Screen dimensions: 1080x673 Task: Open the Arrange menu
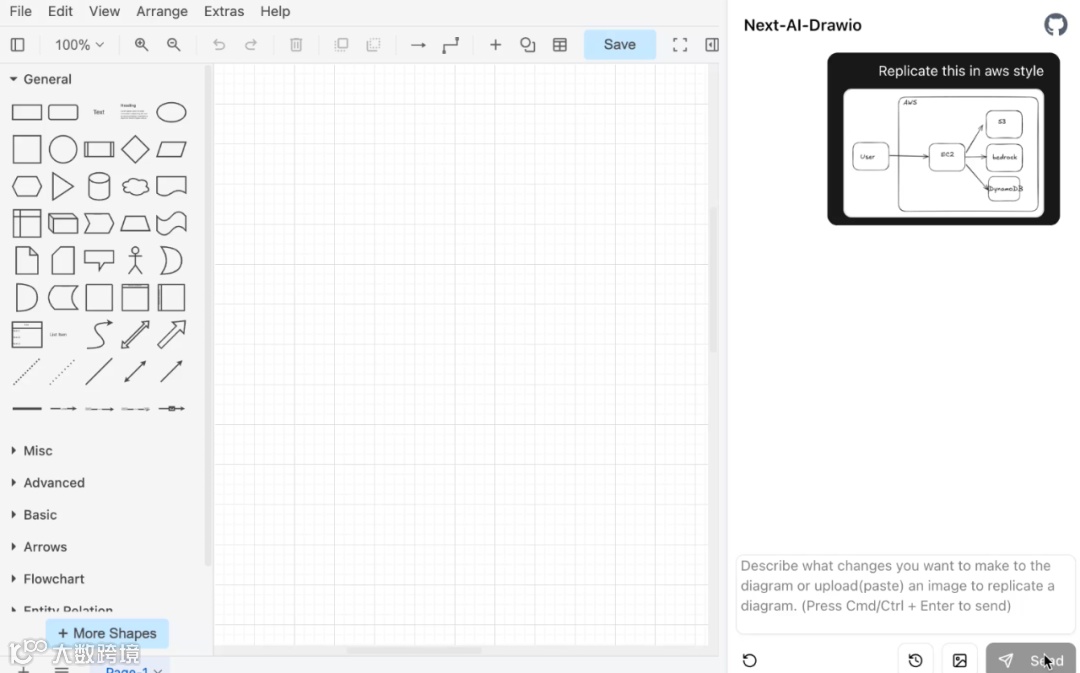pyautogui.click(x=162, y=11)
